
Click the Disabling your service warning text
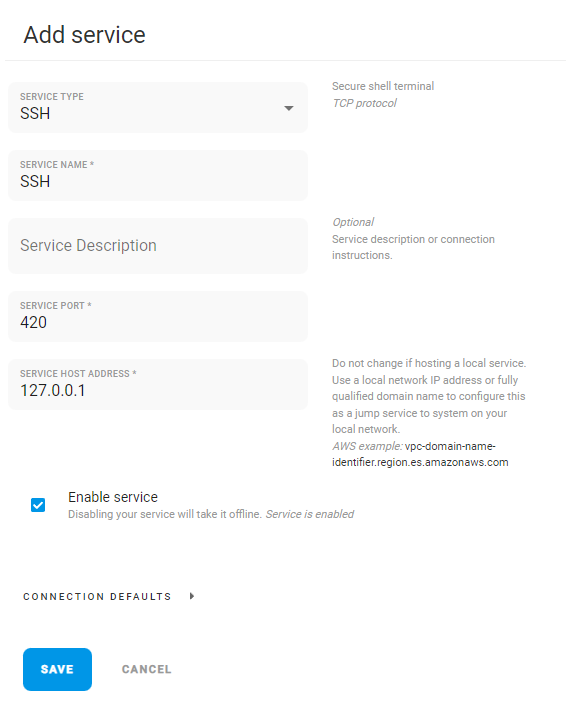(x=165, y=514)
